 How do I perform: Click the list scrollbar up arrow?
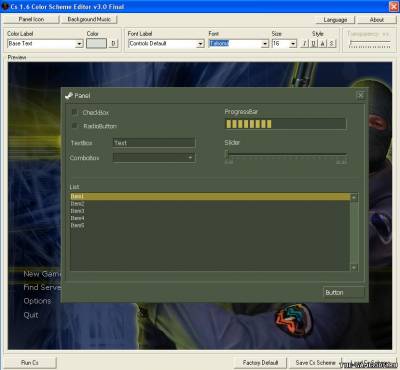pyautogui.click(x=354, y=197)
